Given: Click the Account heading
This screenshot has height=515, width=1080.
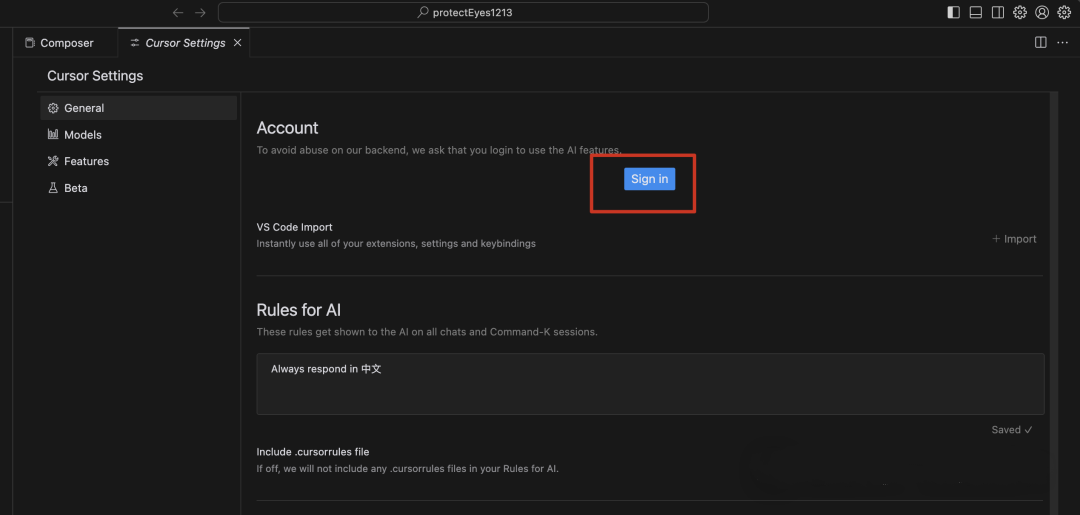Looking at the screenshot, I should (x=287, y=128).
